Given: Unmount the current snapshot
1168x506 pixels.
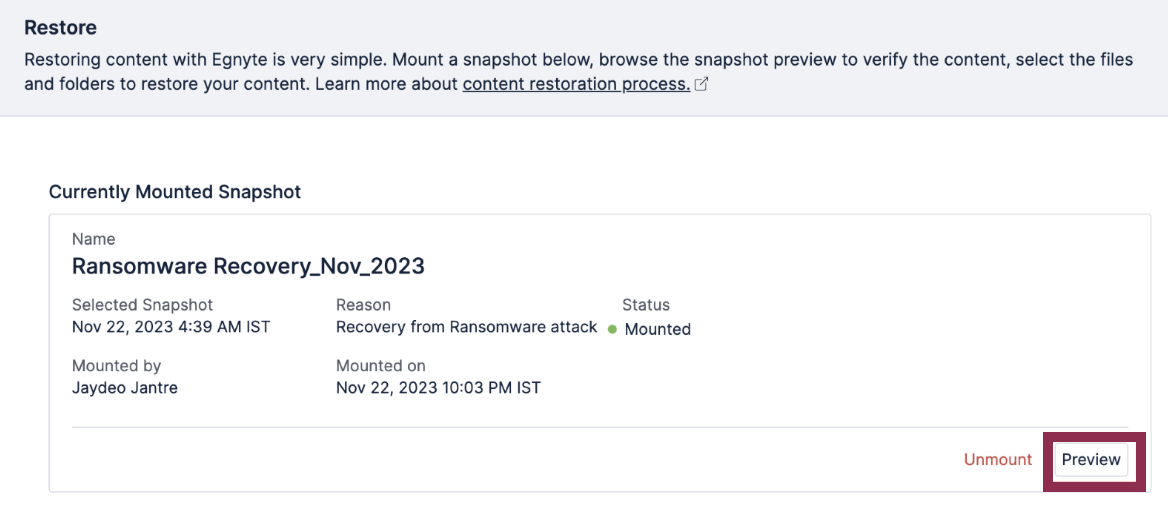Looking at the screenshot, I should pos(998,460).
